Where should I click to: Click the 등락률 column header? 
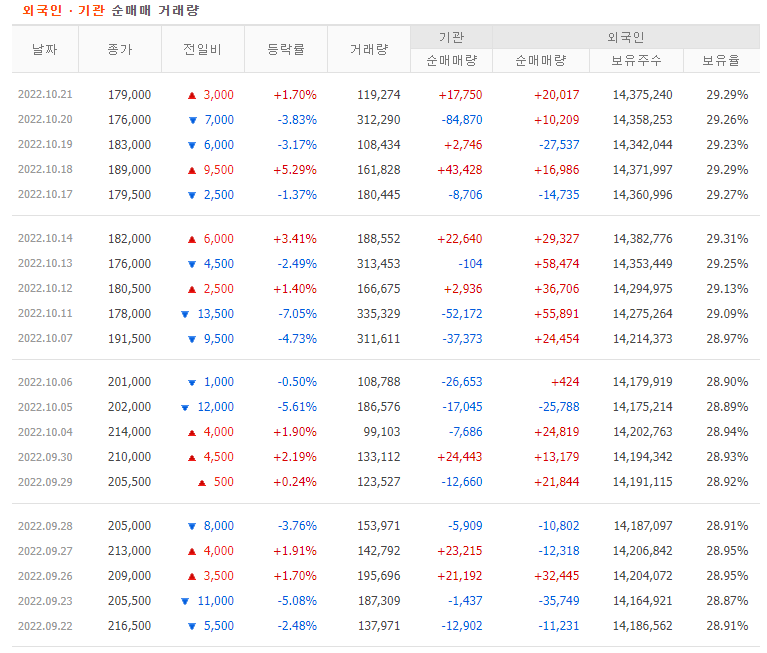pyautogui.click(x=286, y=49)
